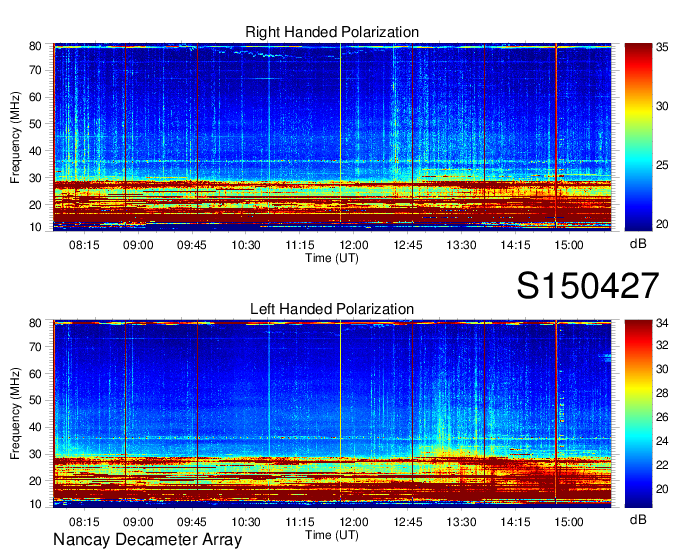Click 14:15 time tick under Right Handed plot
The height and width of the screenshot is (552, 680).
[515, 245]
